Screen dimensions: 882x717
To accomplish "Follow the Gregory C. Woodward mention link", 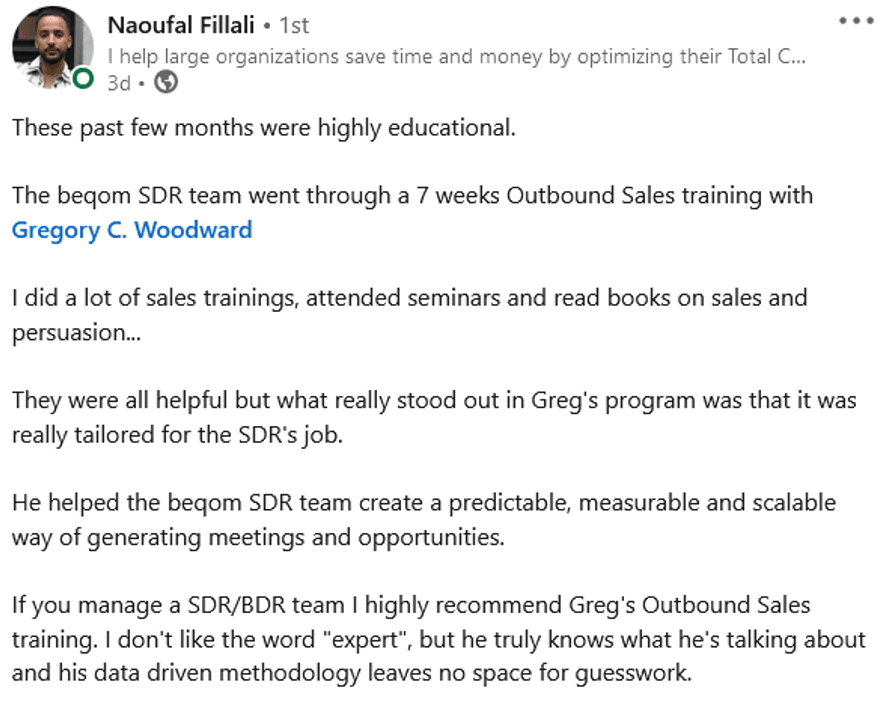I will pyautogui.click(x=132, y=230).
